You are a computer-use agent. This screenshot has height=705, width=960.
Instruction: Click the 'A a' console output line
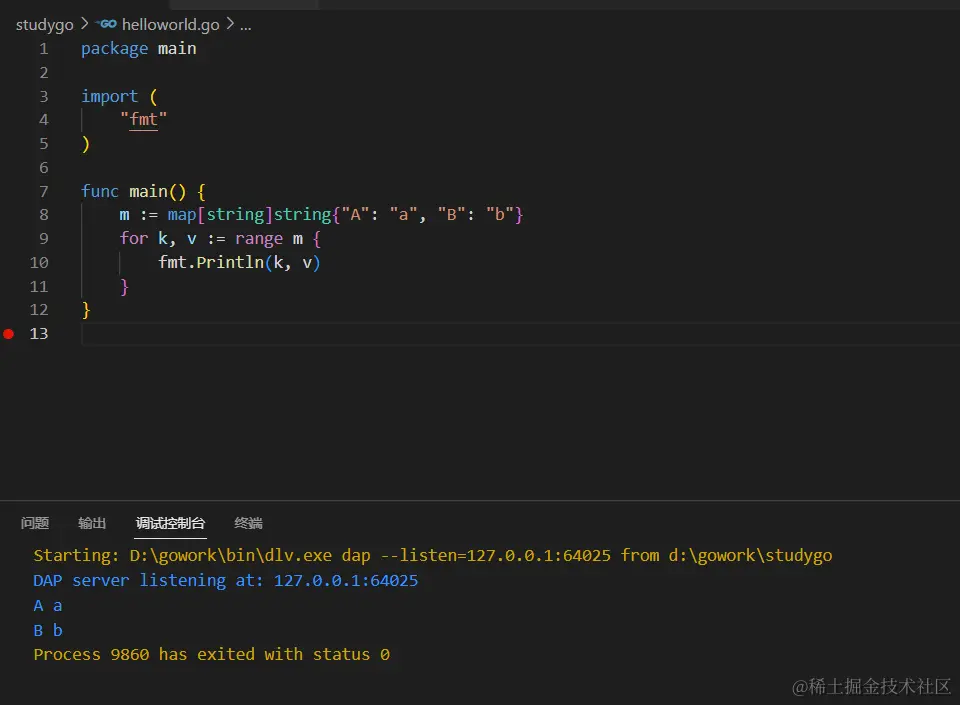pos(48,606)
